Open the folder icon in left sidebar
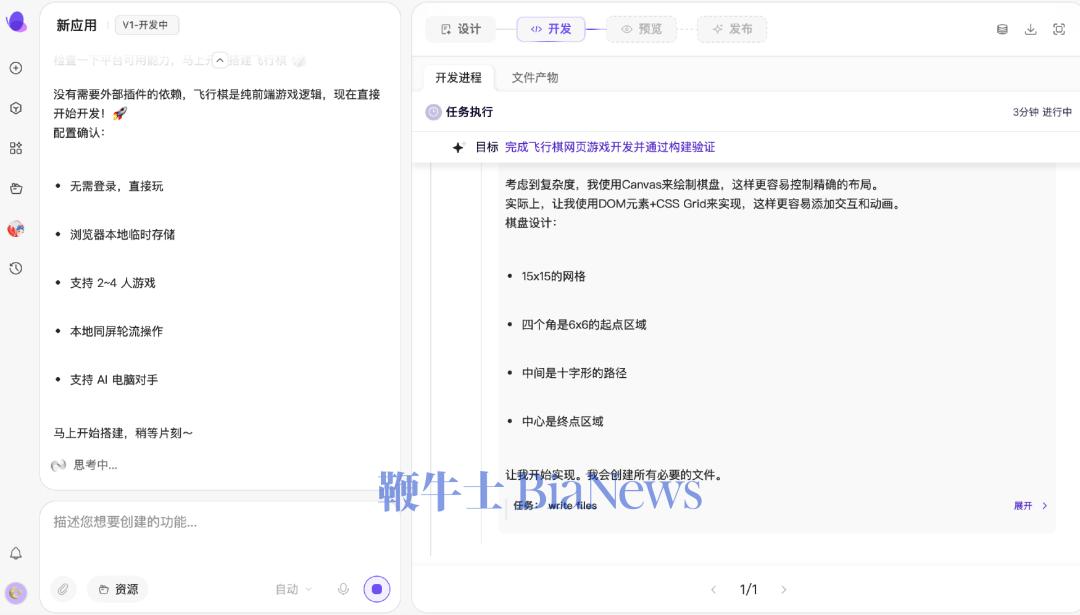 [16, 188]
